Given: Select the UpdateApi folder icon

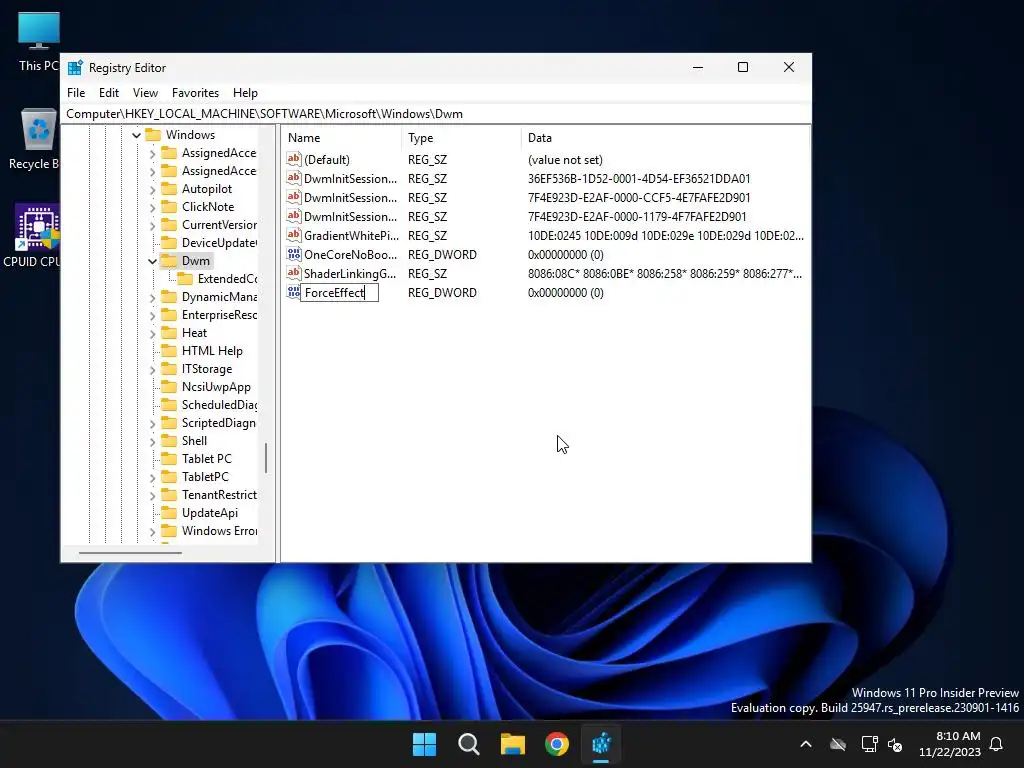Looking at the screenshot, I should click(169, 513).
